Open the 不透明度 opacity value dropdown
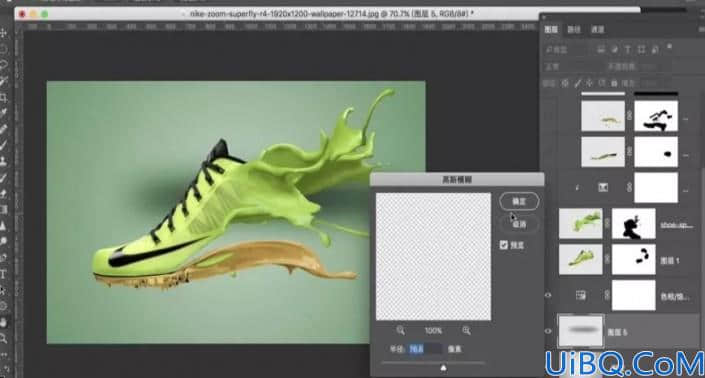 [648, 67]
